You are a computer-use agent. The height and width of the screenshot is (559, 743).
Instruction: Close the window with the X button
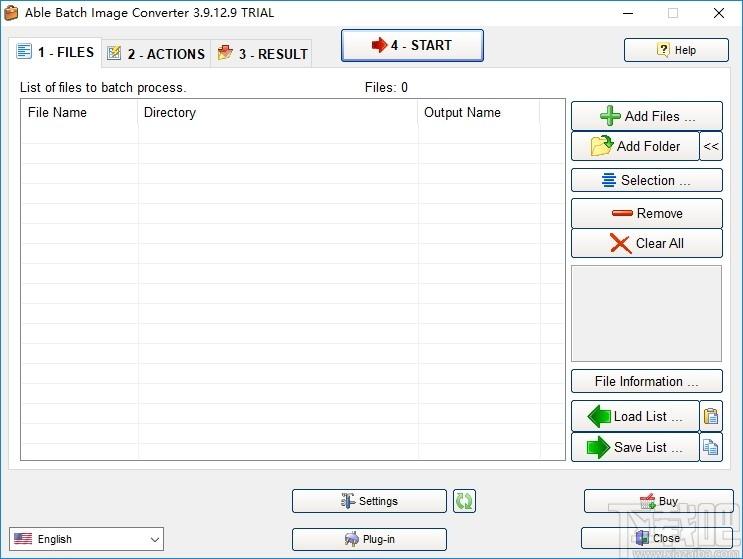(x=719, y=13)
